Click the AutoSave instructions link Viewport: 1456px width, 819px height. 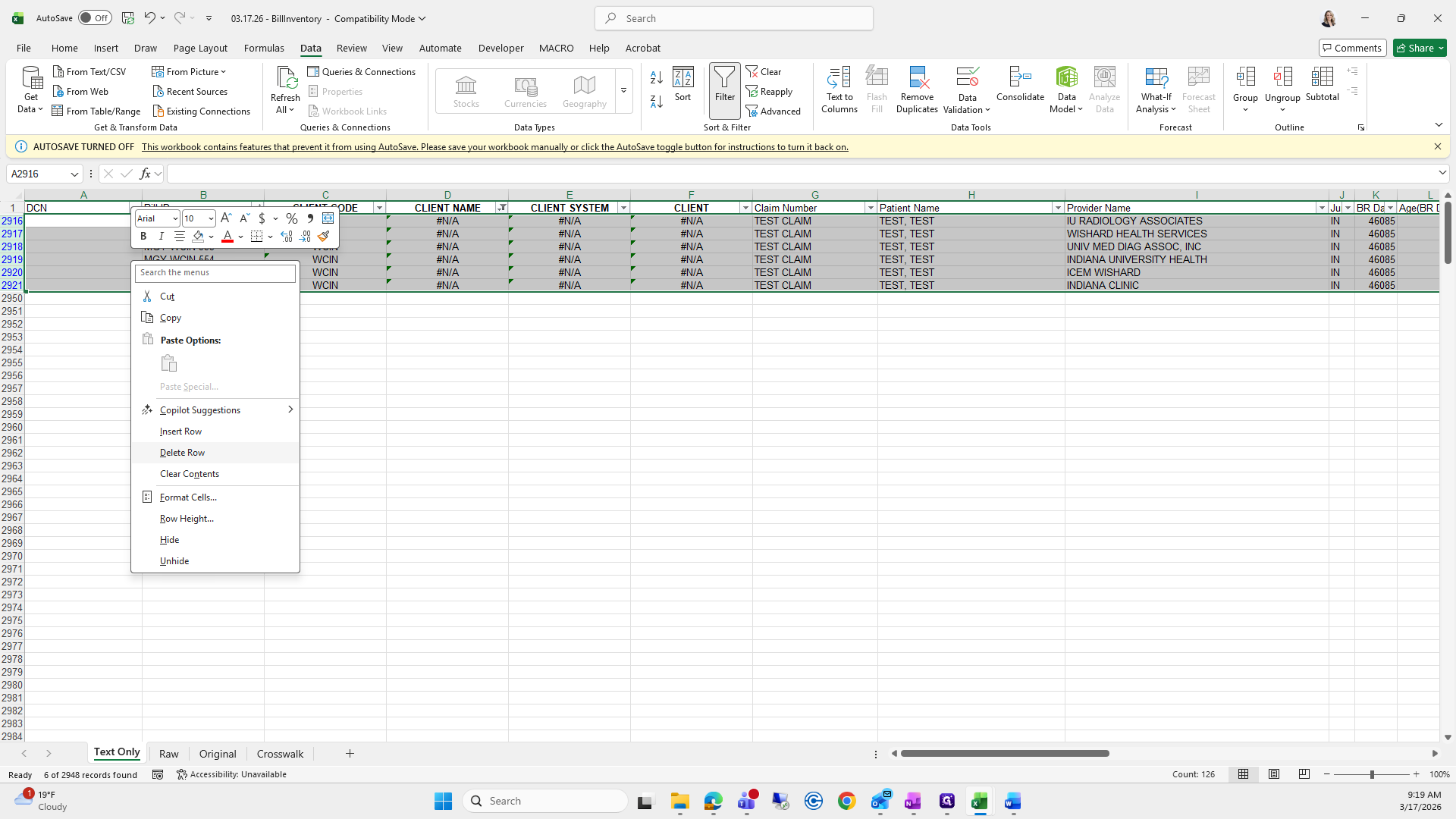click(x=494, y=147)
